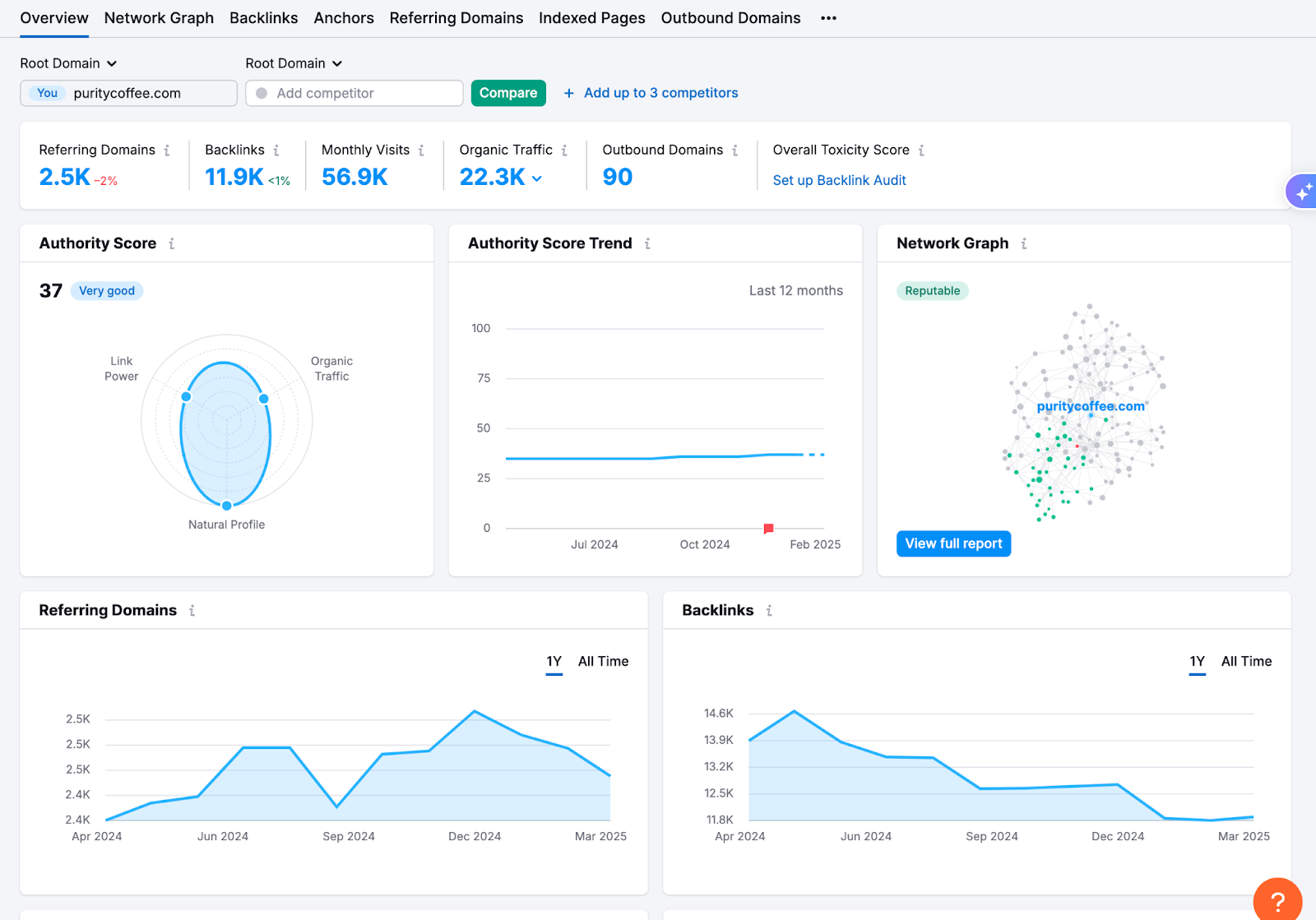Viewport: 1316px width, 920px height.
Task: Switch Backlinks chart to All Time
Action: pos(1246,662)
